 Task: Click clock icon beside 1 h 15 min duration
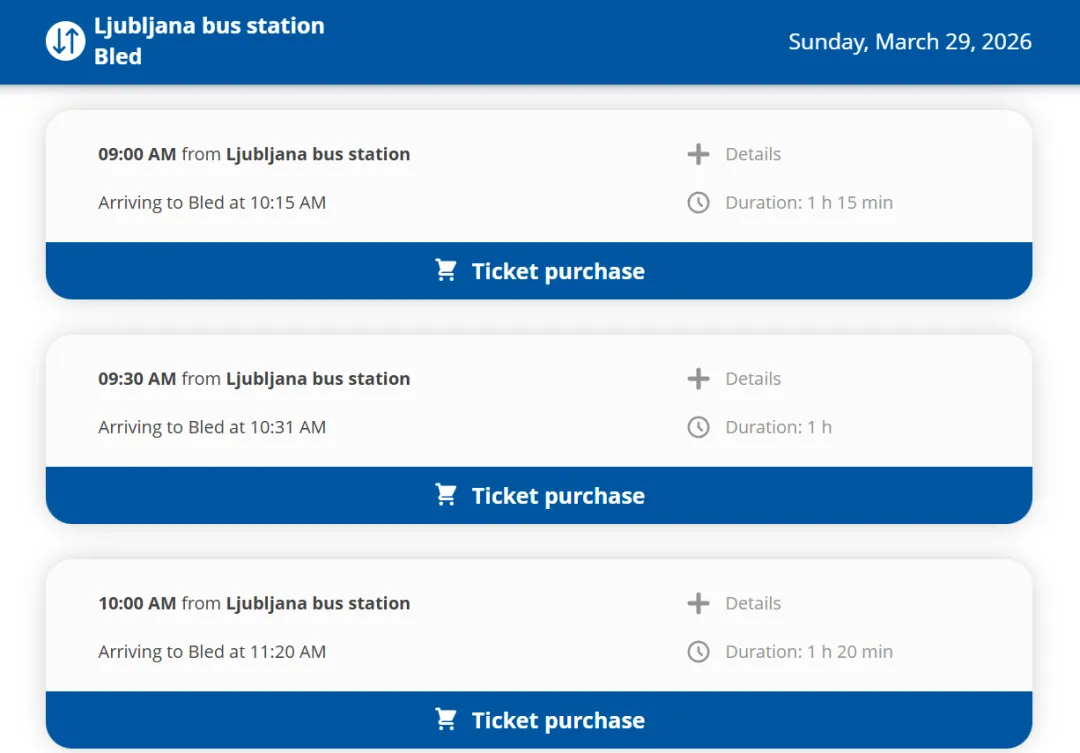698,203
